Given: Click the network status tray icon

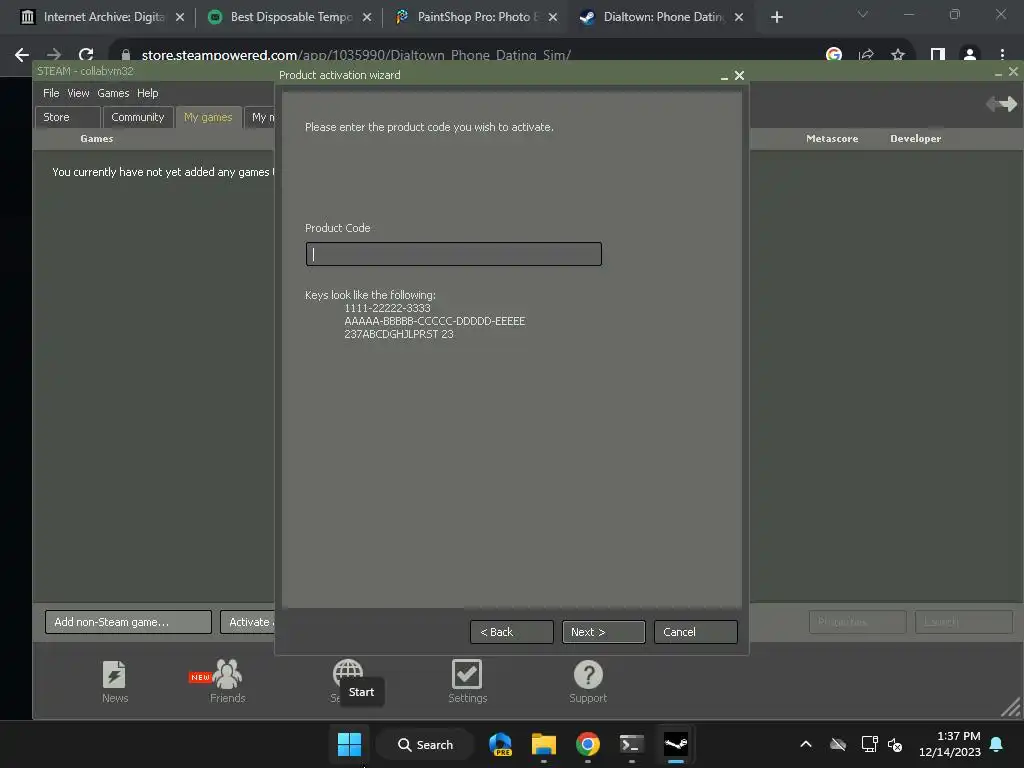Looking at the screenshot, I should pyautogui.click(x=869, y=744).
